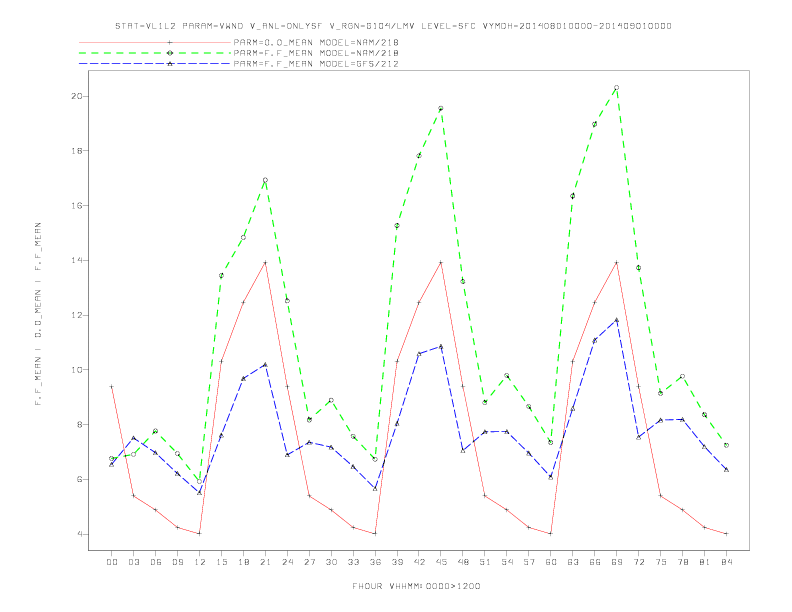Click red observed minimum marker at hour 84
The image size is (792, 612).
726,533
